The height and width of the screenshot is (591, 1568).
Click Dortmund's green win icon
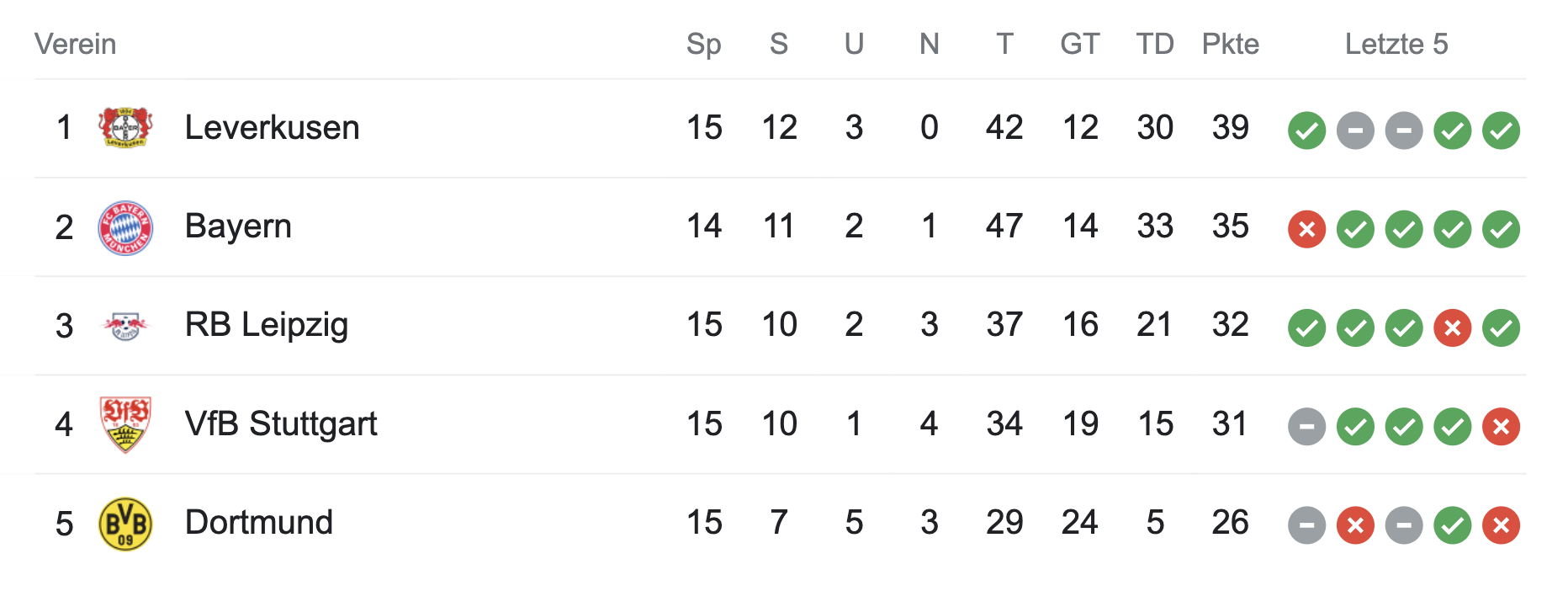[1452, 525]
